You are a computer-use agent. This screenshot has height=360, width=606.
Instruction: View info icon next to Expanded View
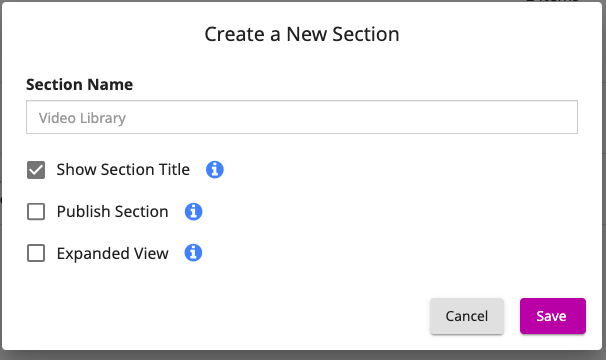193,253
